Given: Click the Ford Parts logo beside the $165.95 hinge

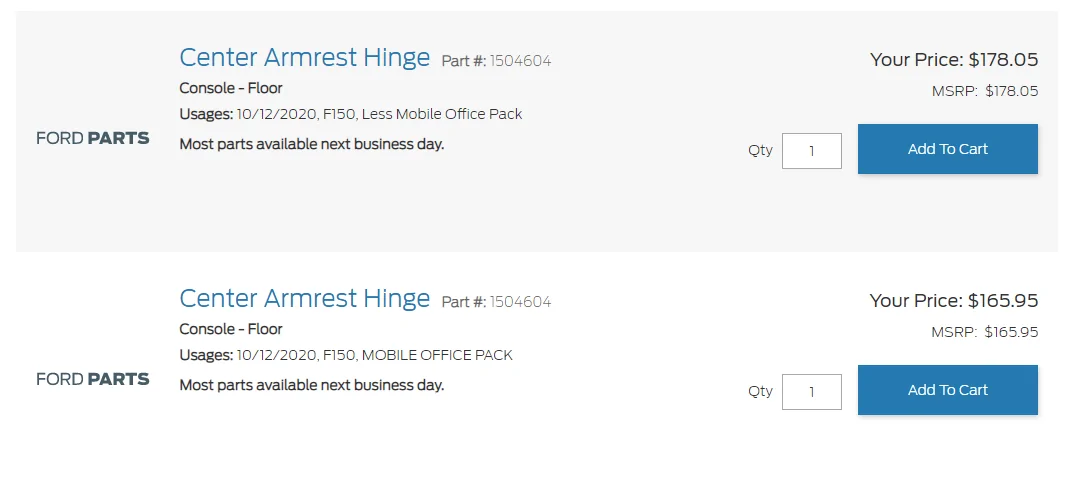Looking at the screenshot, I should click(x=92, y=379).
